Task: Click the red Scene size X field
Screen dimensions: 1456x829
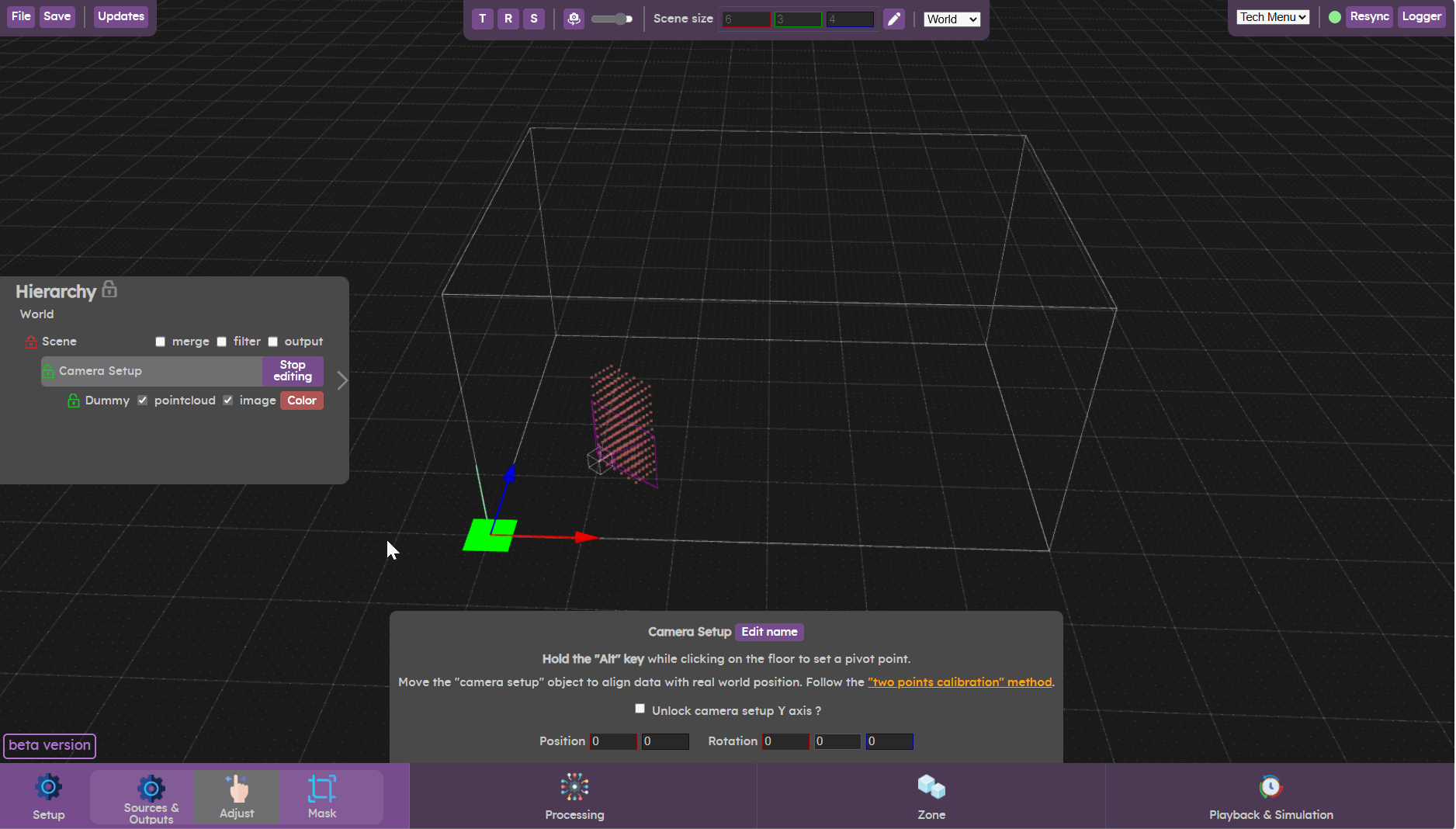Action: (746, 19)
